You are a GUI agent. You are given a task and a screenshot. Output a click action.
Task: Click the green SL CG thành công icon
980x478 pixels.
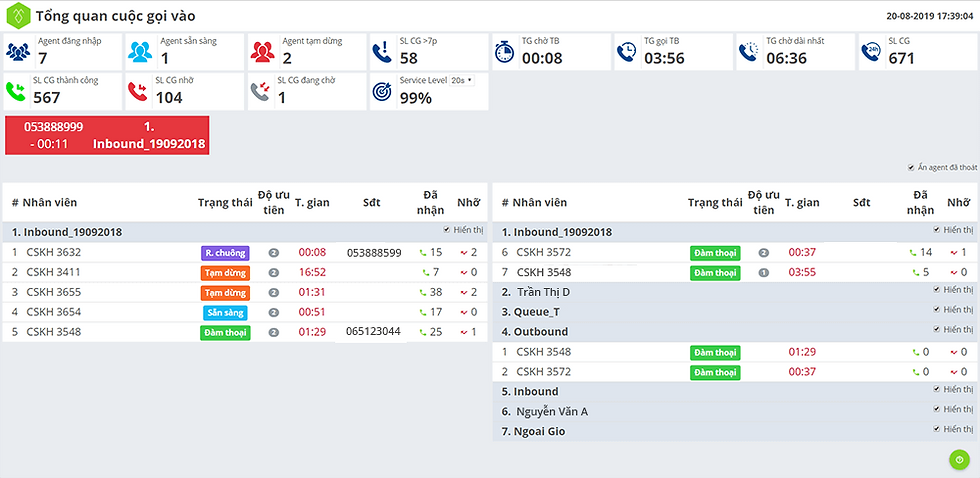click(16, 92)
